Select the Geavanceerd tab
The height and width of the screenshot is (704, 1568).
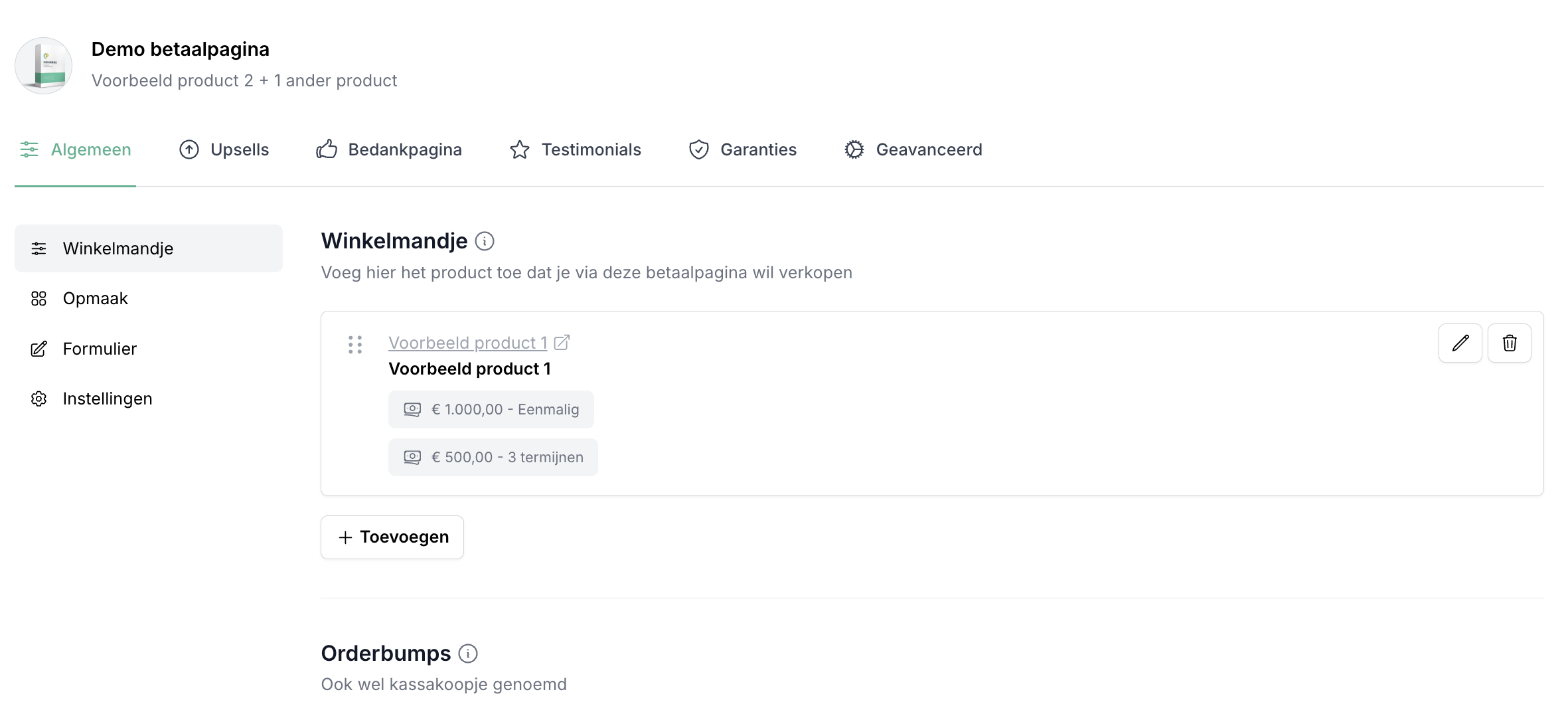coord(913,149)
